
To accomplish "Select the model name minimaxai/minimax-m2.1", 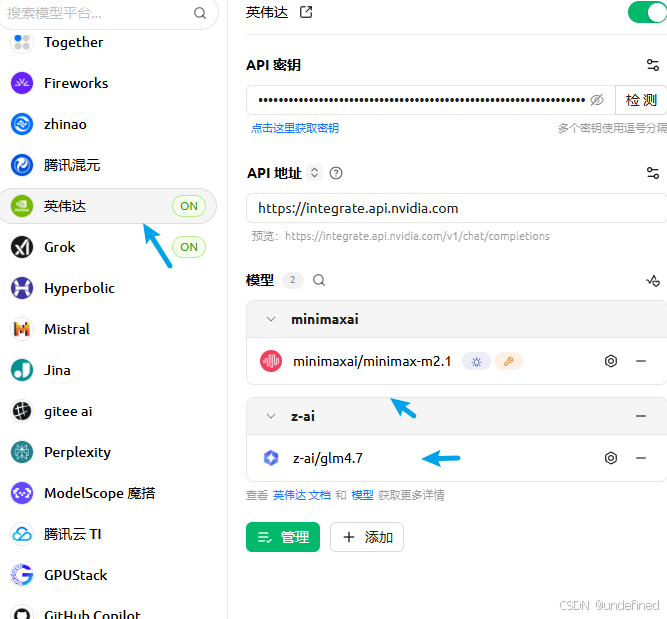I will 372,362.
